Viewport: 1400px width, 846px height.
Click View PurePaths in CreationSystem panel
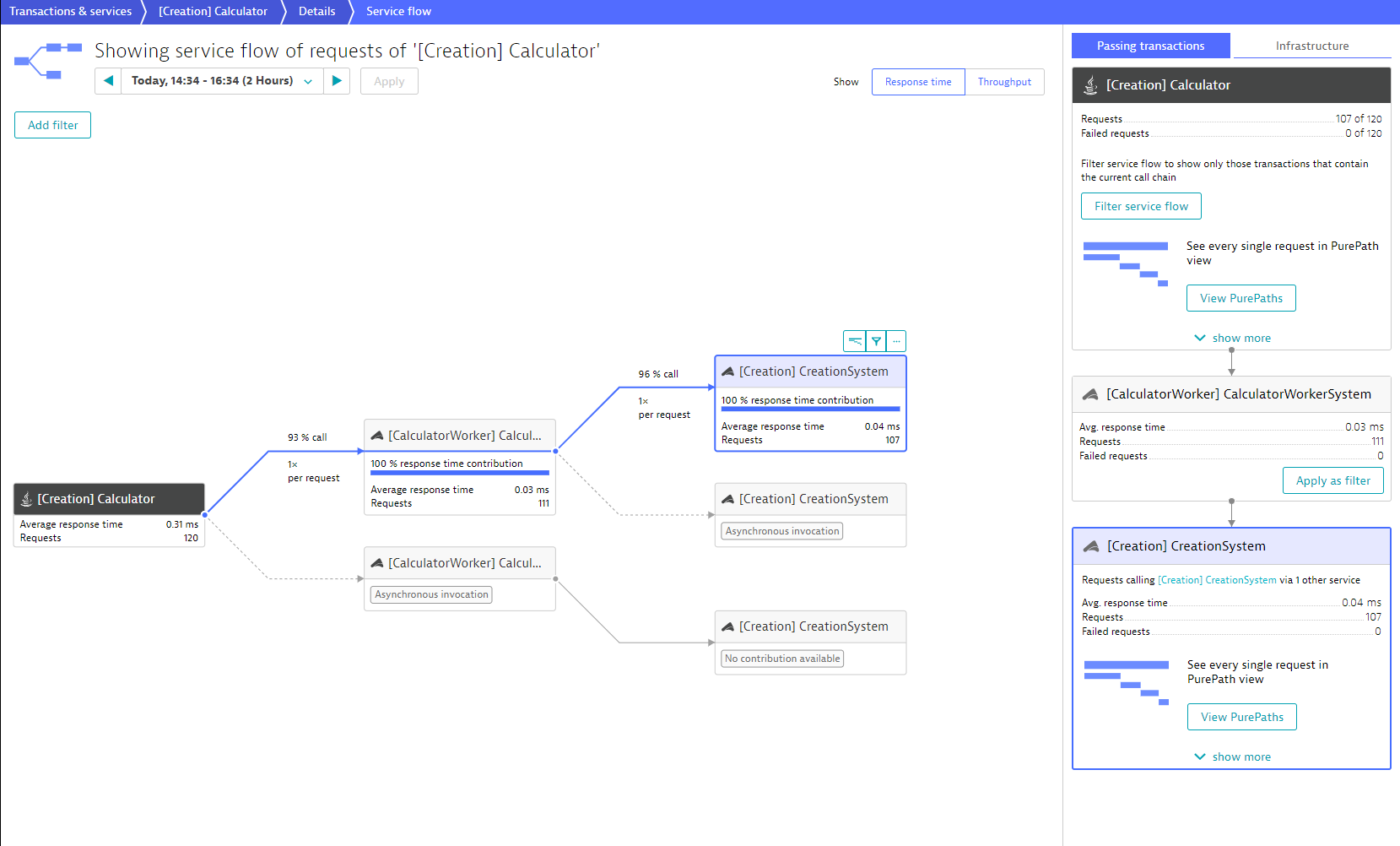coord(1241,717)
